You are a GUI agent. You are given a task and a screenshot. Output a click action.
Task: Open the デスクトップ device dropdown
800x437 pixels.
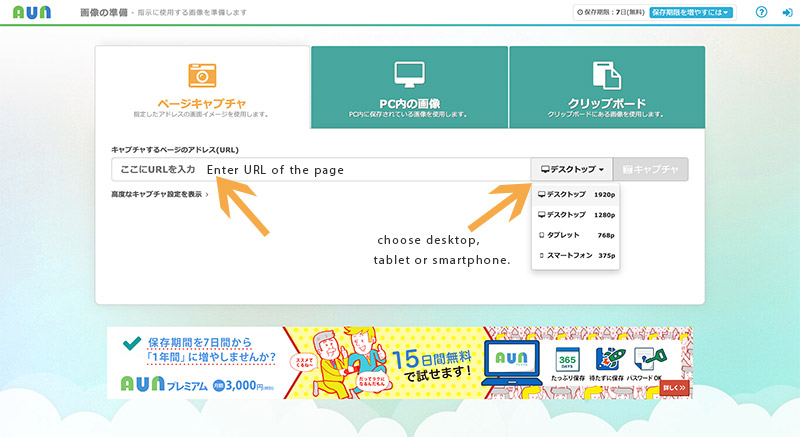[x=571, y=170]
